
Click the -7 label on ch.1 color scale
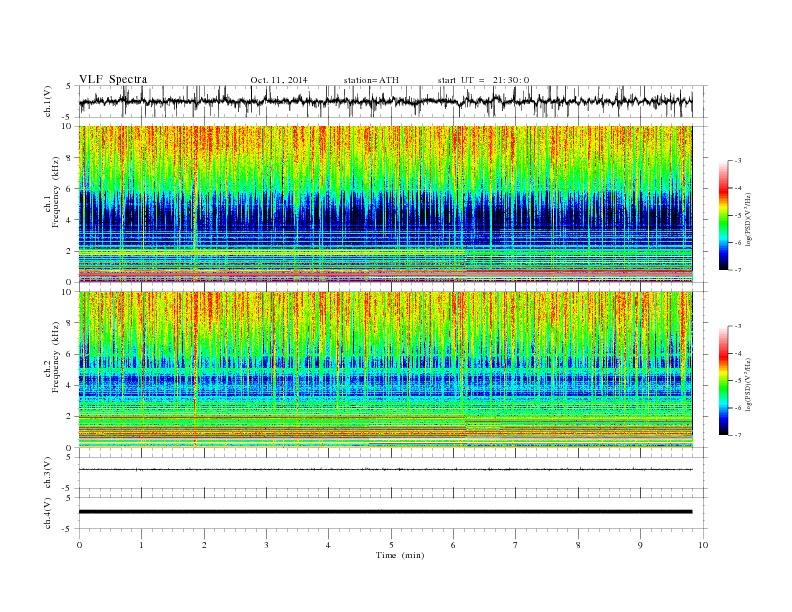click(738, 270)
